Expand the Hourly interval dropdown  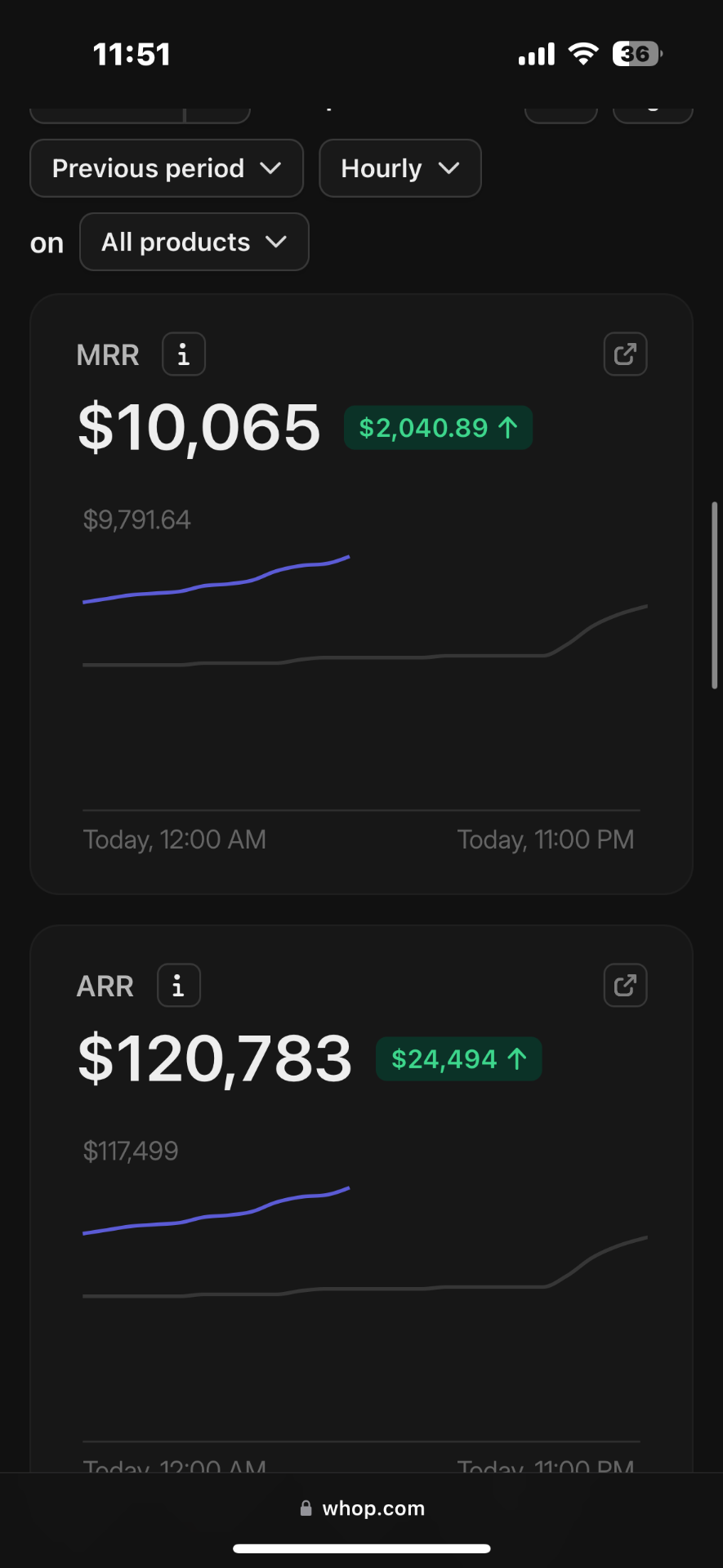coord(400,168)
